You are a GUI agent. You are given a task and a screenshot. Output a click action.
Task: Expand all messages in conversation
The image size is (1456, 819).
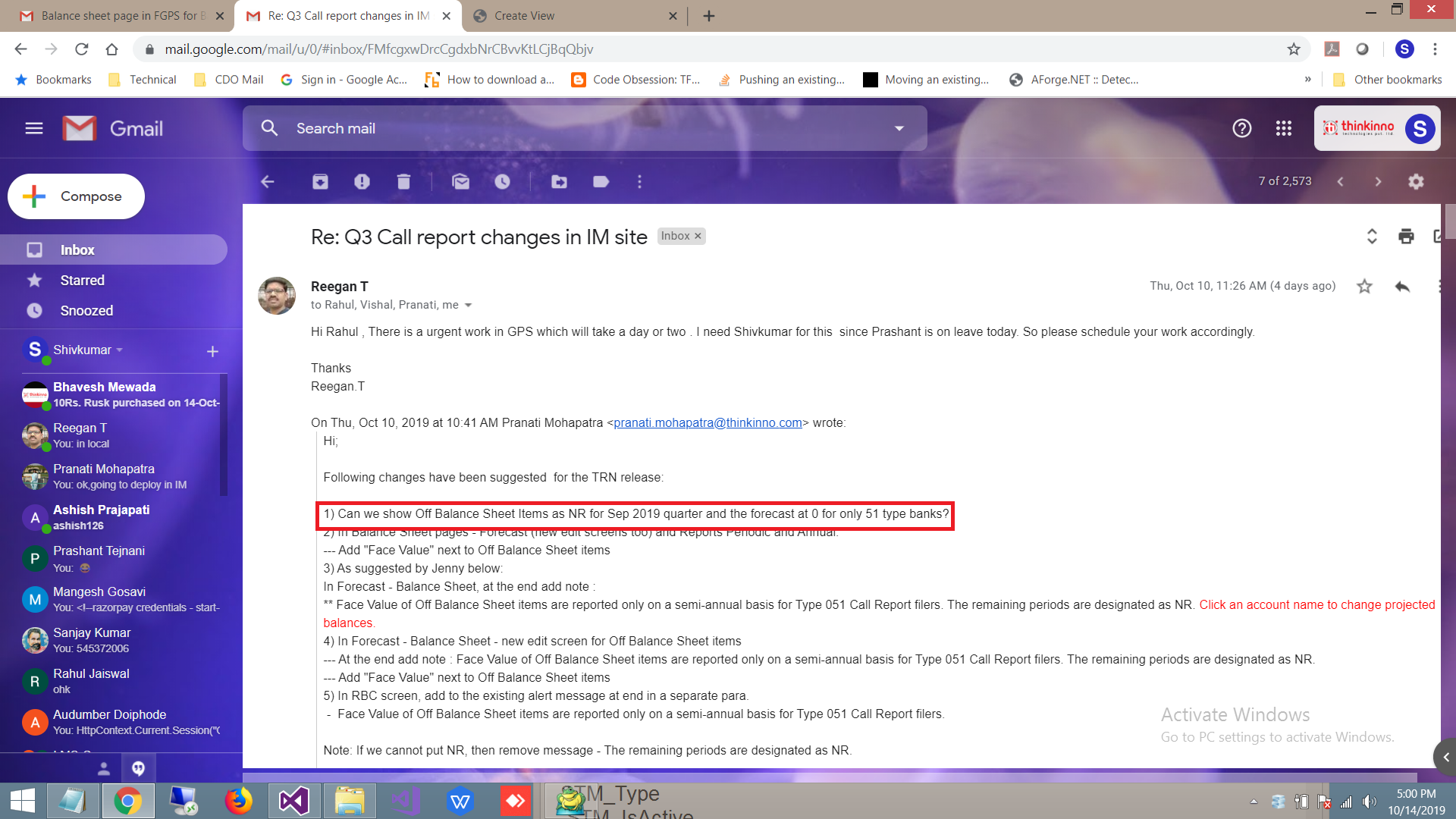click(1371, 236)
